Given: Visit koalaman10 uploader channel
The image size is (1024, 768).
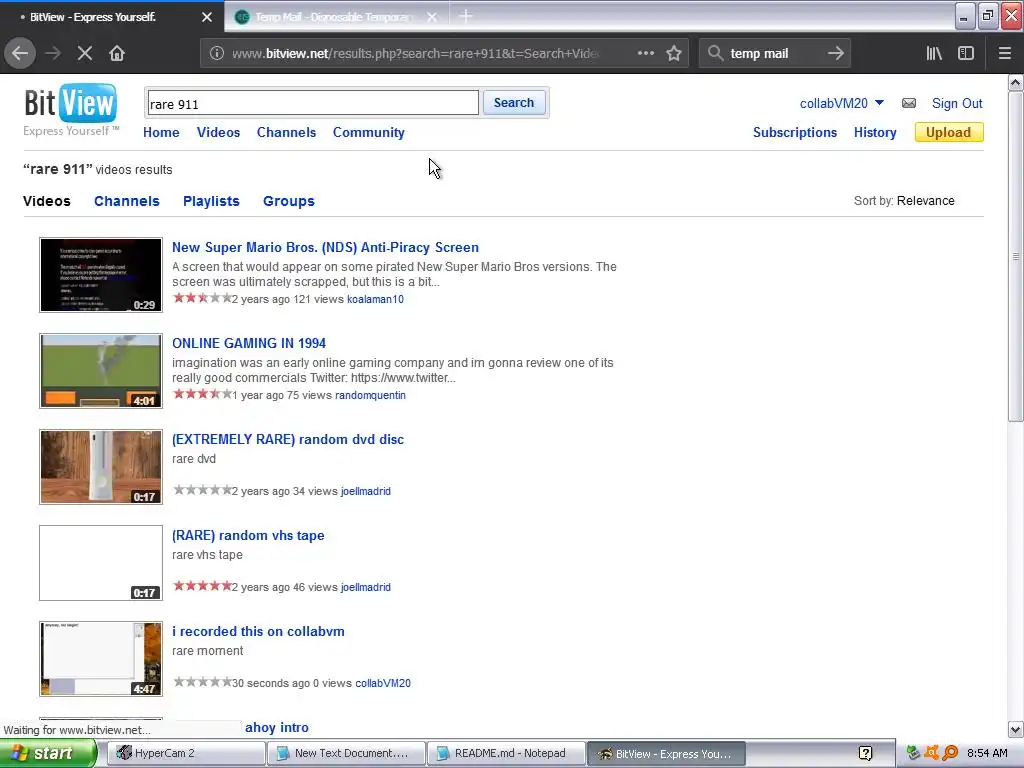Looking at the screenshot, I should tap(376, 299).
